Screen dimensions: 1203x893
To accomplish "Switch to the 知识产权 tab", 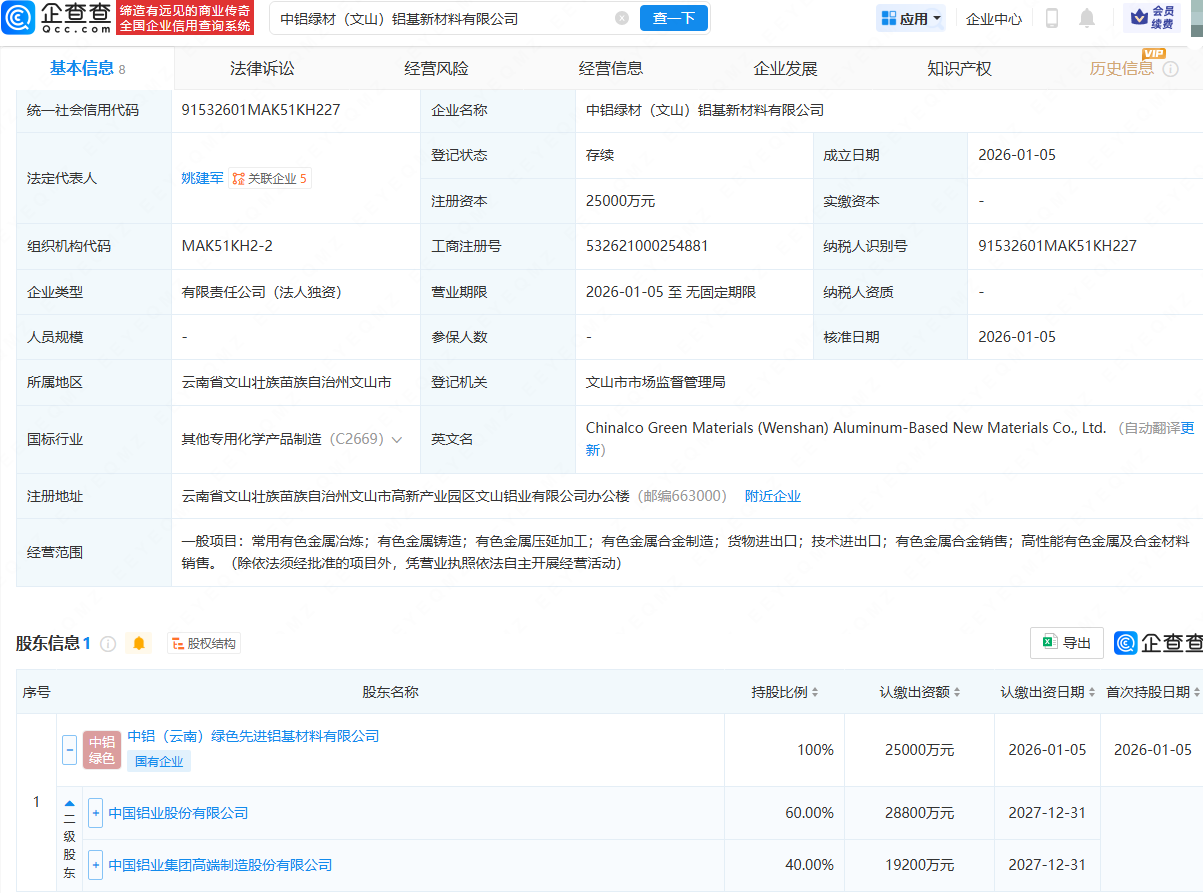I will tap(957, 67).
